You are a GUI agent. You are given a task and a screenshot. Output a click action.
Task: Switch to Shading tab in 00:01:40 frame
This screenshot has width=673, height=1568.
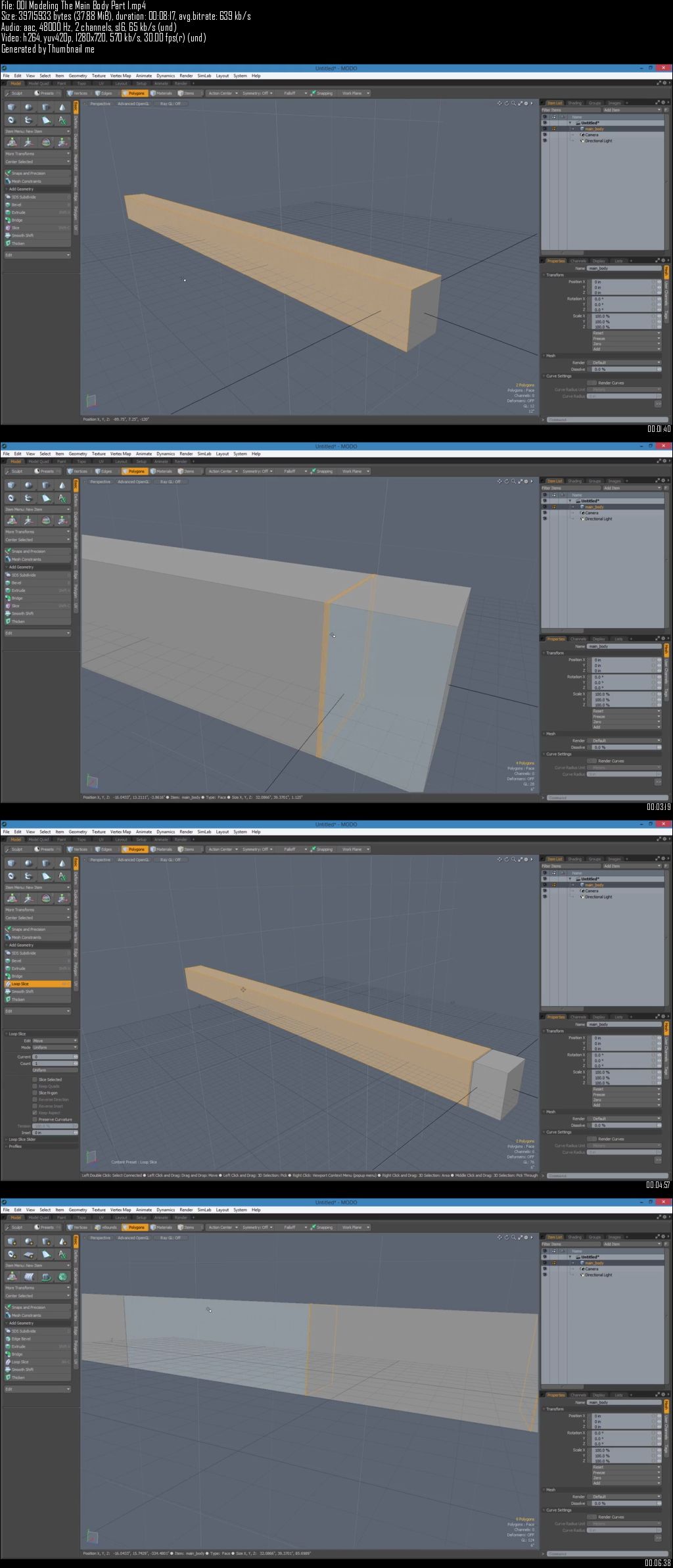pyautogui.click(x=574, y=103)
